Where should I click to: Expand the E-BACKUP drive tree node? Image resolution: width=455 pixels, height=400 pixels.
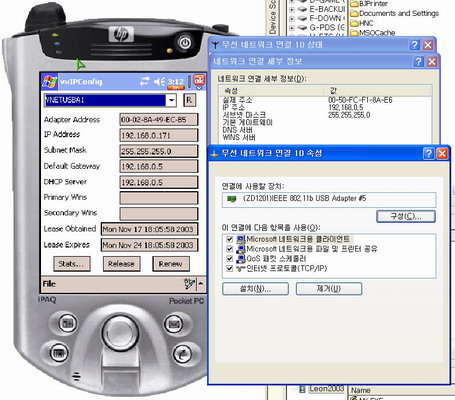(292, 9)
